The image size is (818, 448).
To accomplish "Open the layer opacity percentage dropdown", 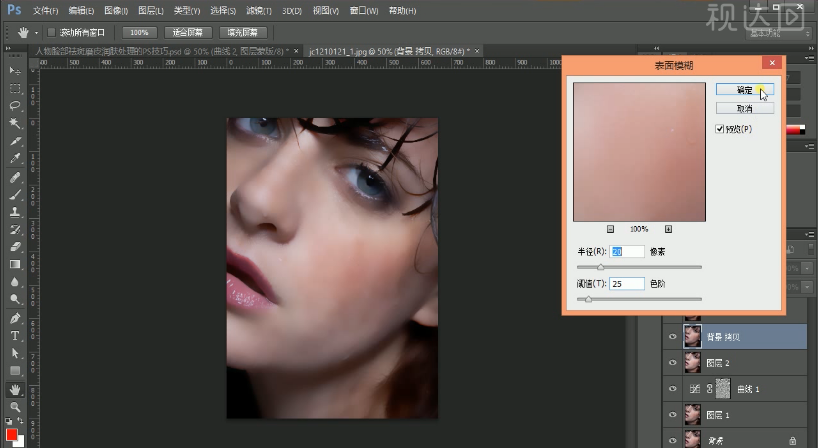I will (x=808, y=269).
